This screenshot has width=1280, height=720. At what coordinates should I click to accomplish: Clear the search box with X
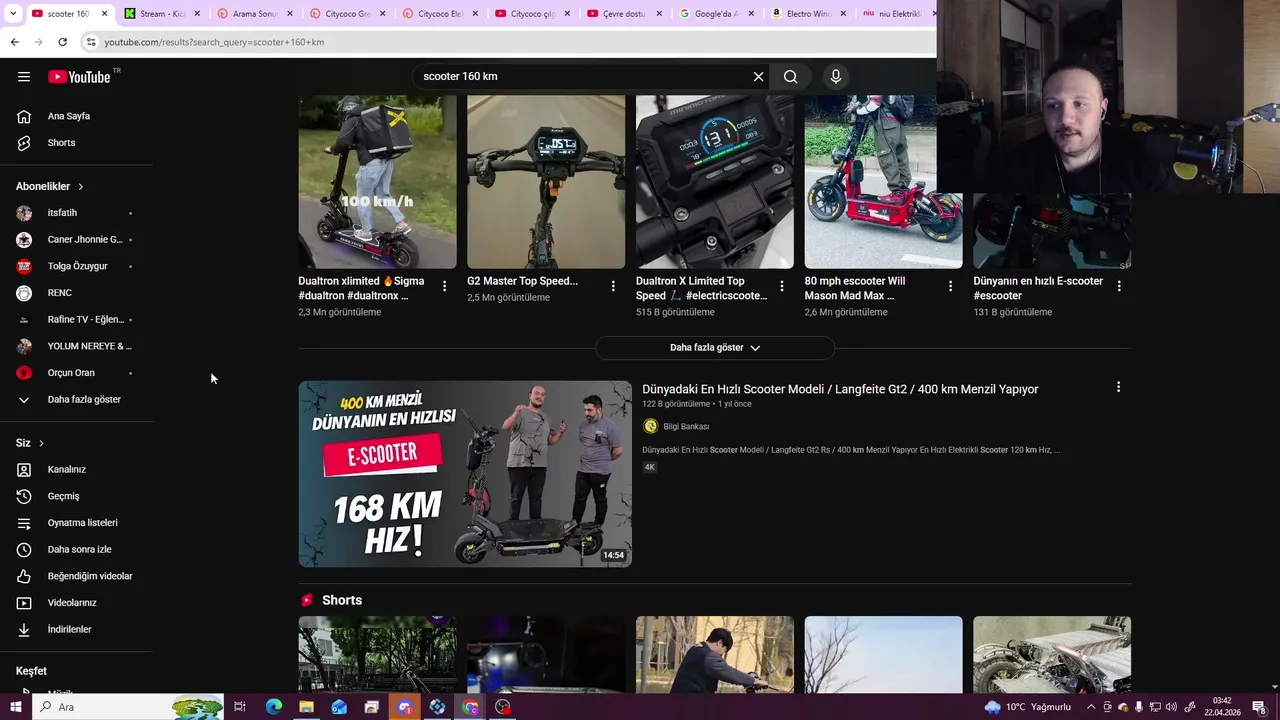click(x=758, y=77)
